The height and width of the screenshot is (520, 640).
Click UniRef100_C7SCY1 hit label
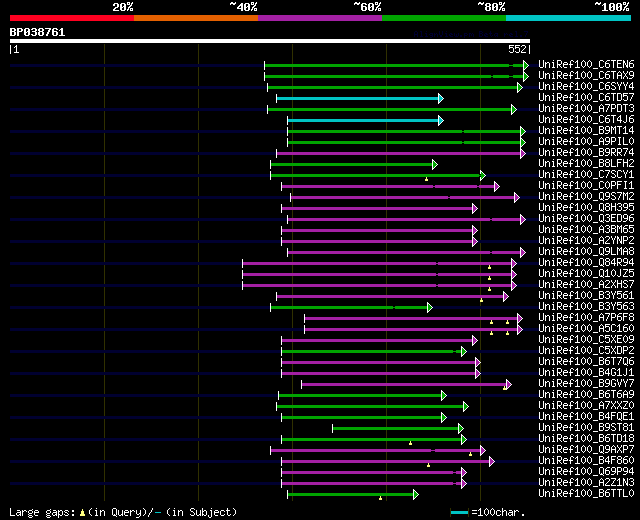(x=586, y=175)
